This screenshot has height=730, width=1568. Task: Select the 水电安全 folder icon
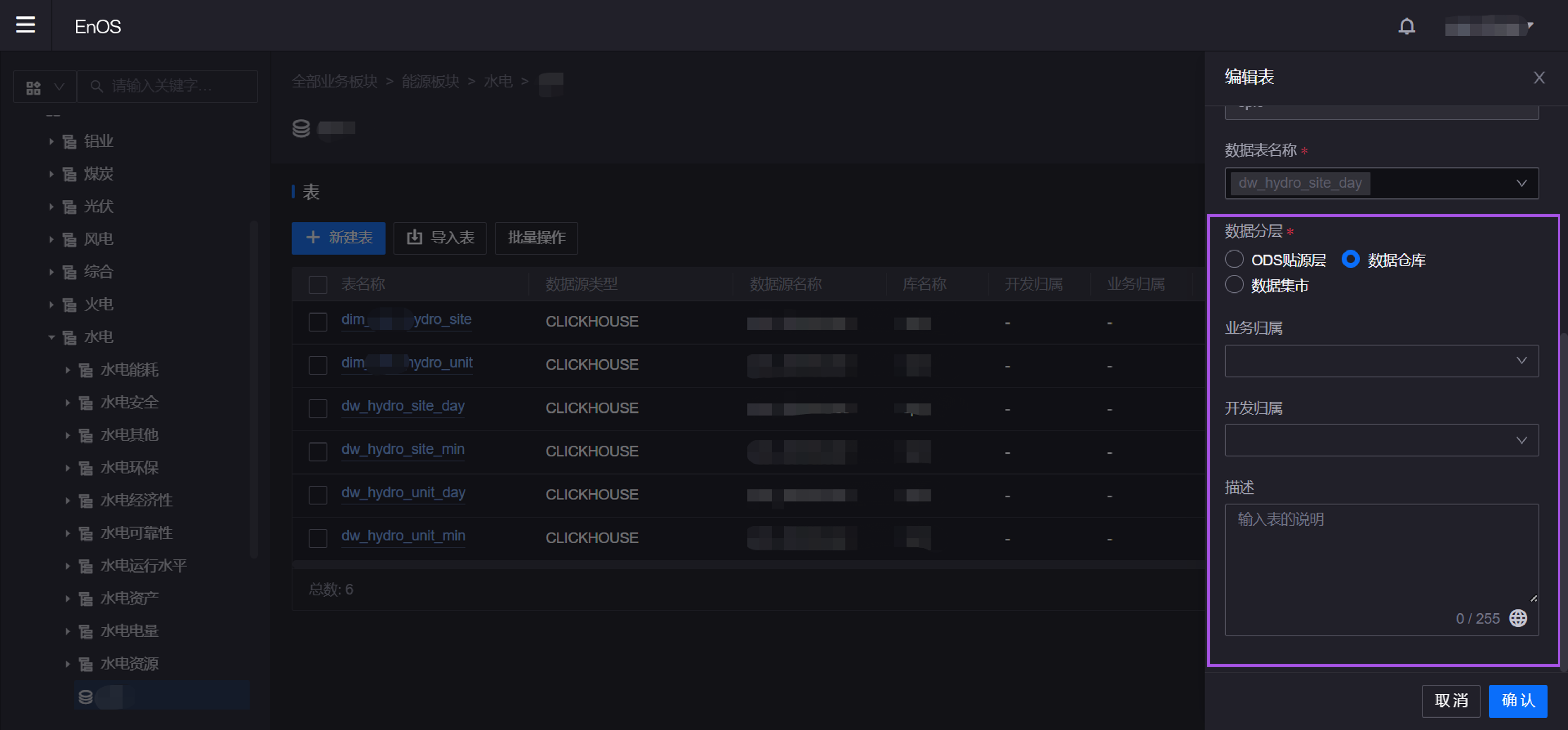point(86,403)
